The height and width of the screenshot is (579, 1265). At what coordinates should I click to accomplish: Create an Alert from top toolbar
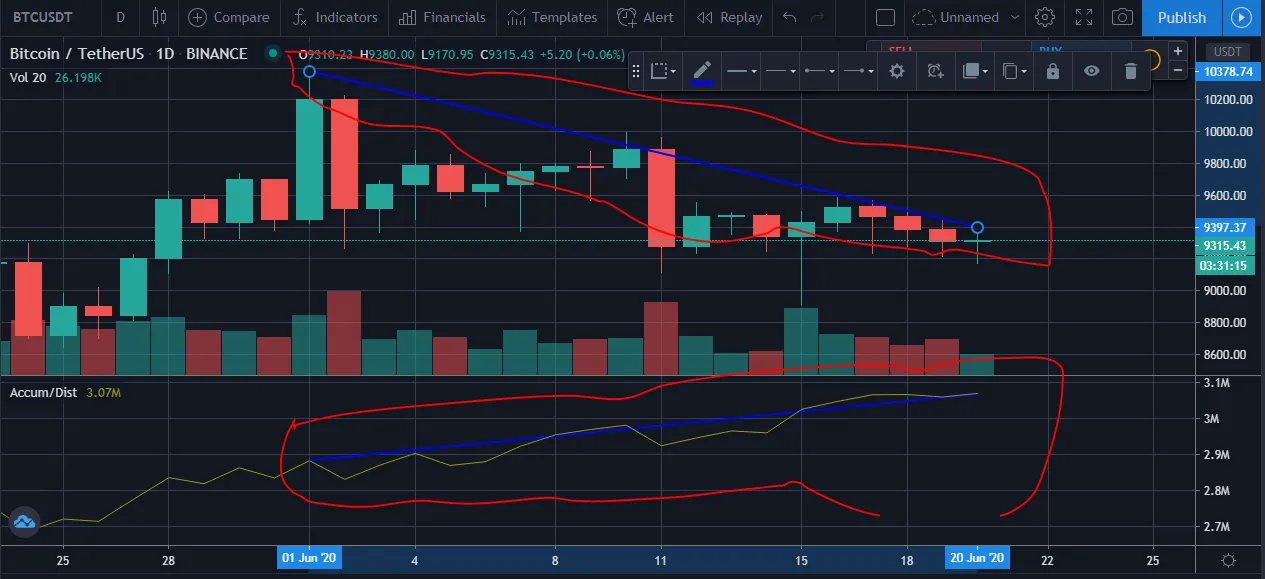tap(646, 17)
